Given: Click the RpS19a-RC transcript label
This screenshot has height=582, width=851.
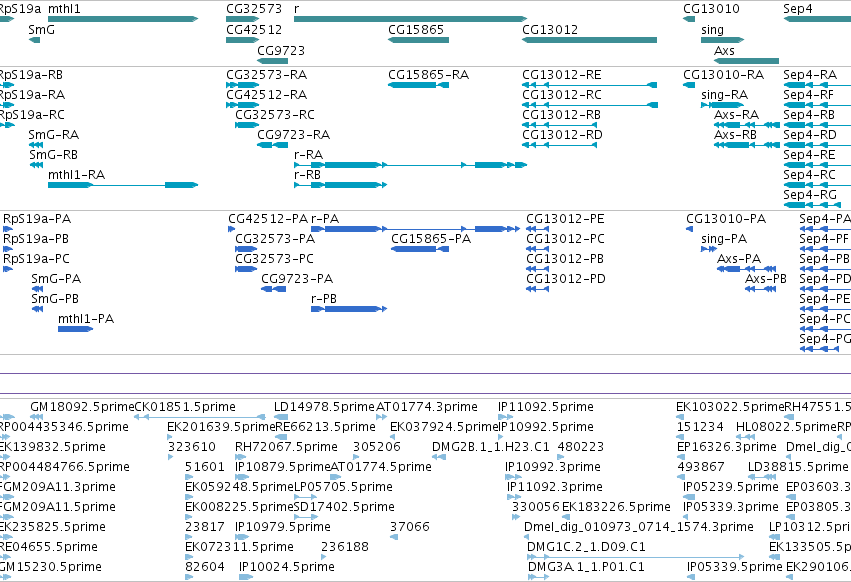Looking at the screenshot, I should point(32,115).
